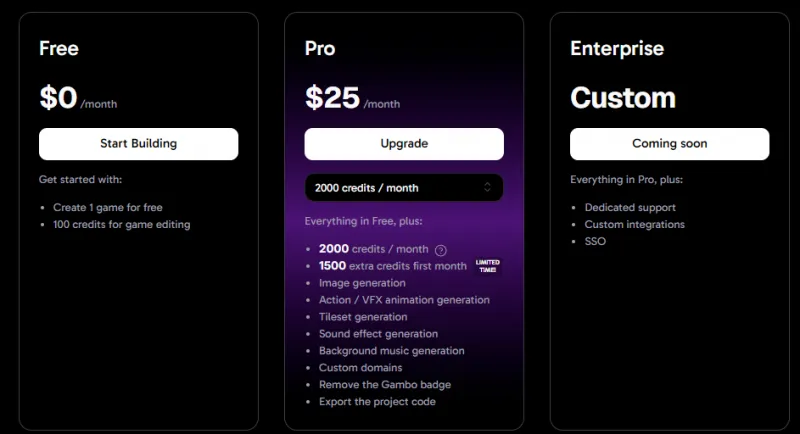Click the Start Building button
Viewport: 800px width, 434px height.
point(138,144)
